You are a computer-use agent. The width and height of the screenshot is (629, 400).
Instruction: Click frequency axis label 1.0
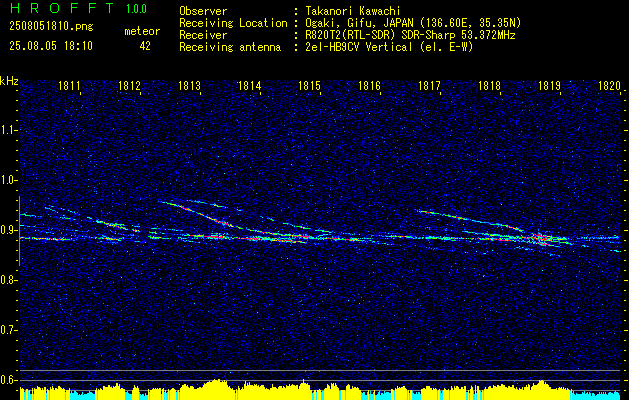coord(8,181)
